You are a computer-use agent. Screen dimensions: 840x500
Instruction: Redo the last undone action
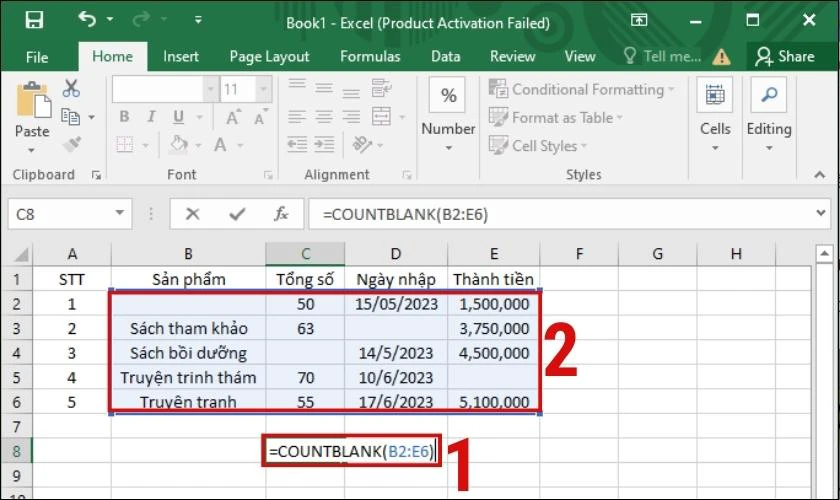(x=141, y=20)
